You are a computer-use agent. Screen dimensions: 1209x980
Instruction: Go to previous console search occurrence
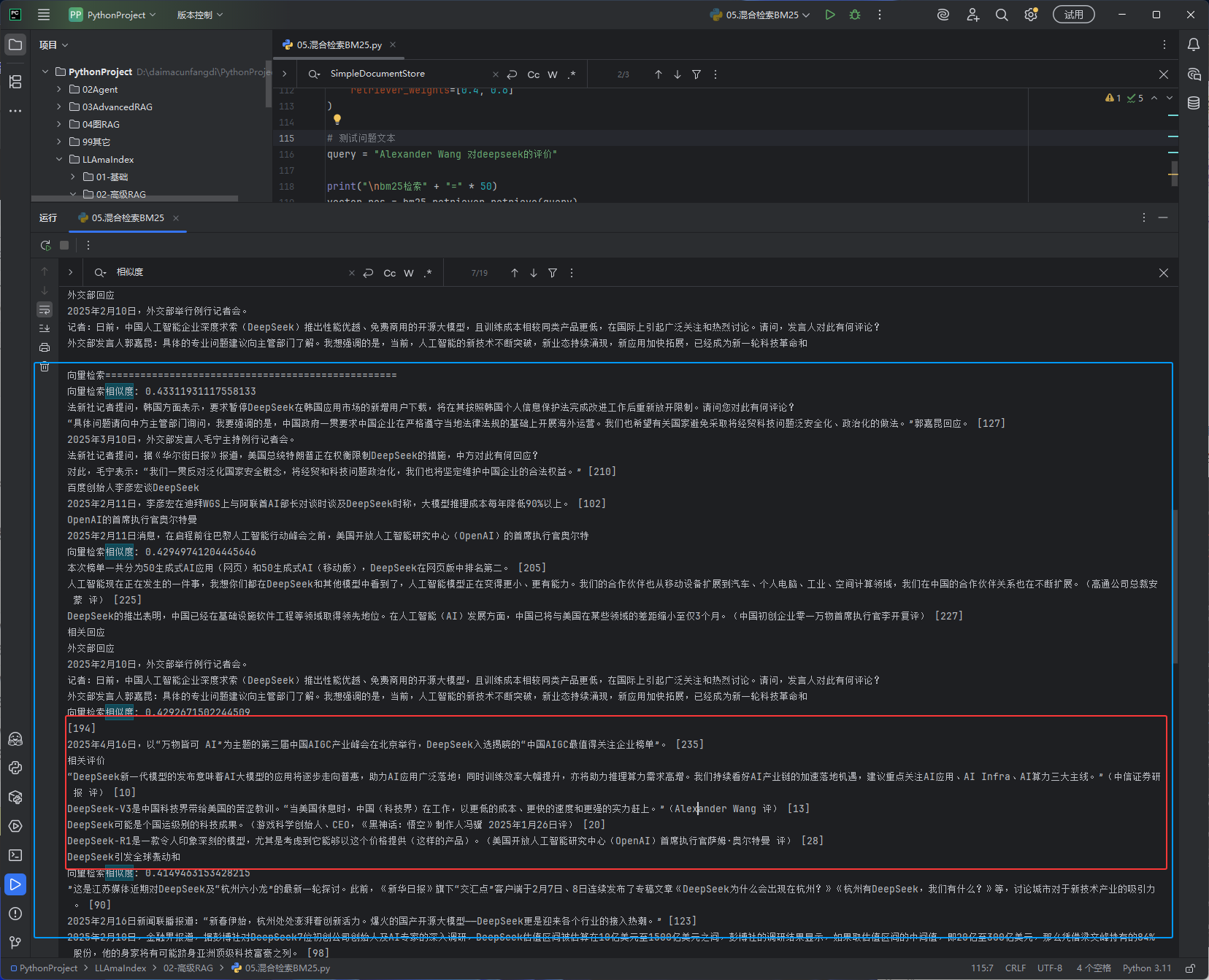point(515,273)
